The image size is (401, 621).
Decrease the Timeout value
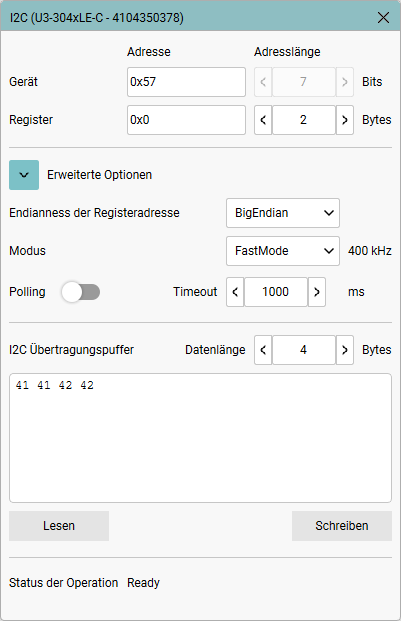235,292
